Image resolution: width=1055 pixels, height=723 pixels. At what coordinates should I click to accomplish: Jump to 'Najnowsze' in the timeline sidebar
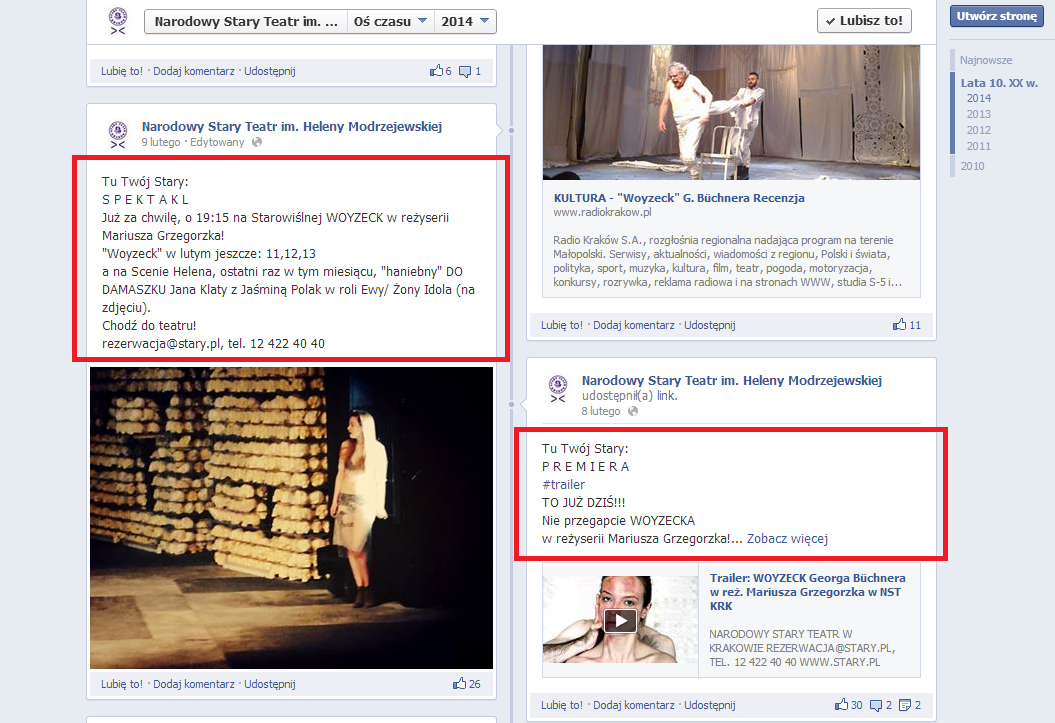[x=986, y=60]
